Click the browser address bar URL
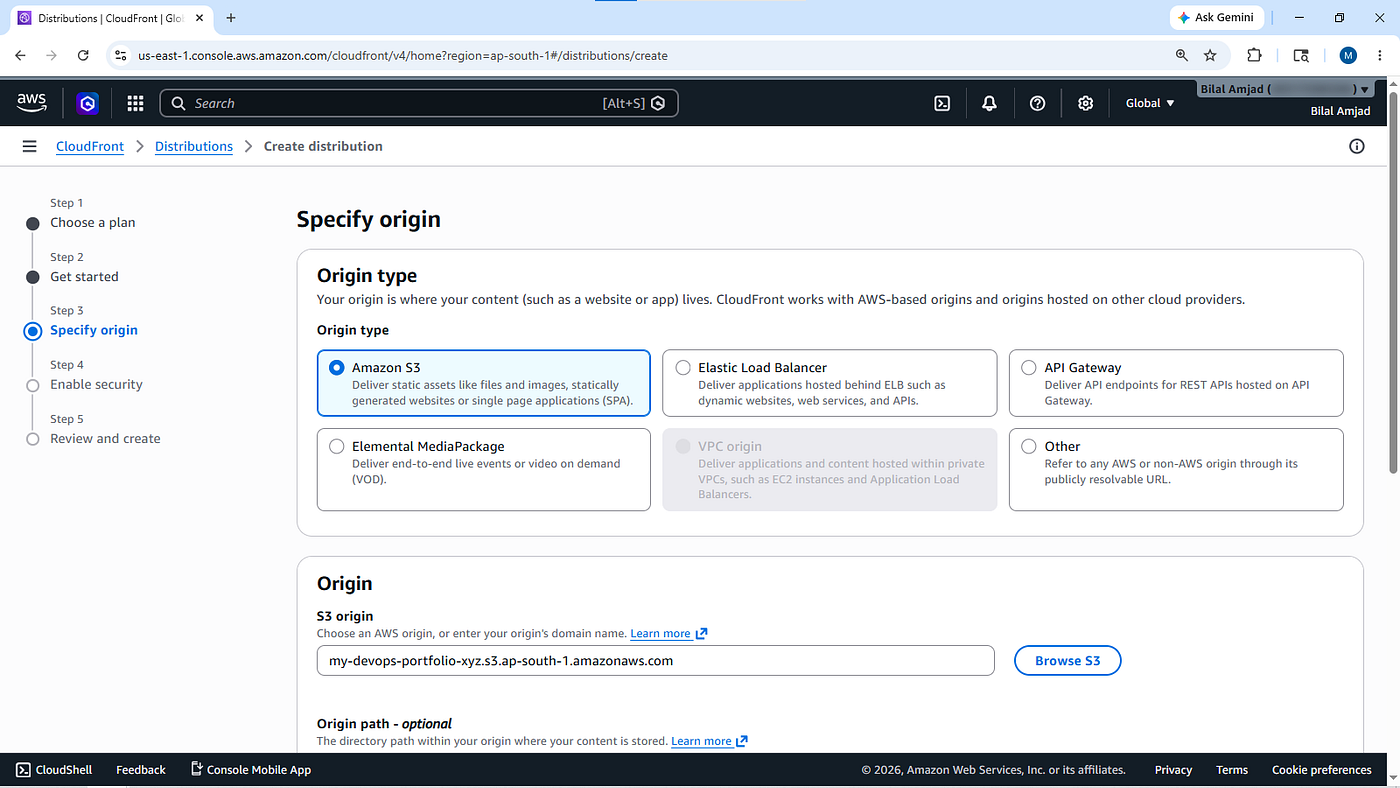1400x788 pixels. [x=402, y=56]
